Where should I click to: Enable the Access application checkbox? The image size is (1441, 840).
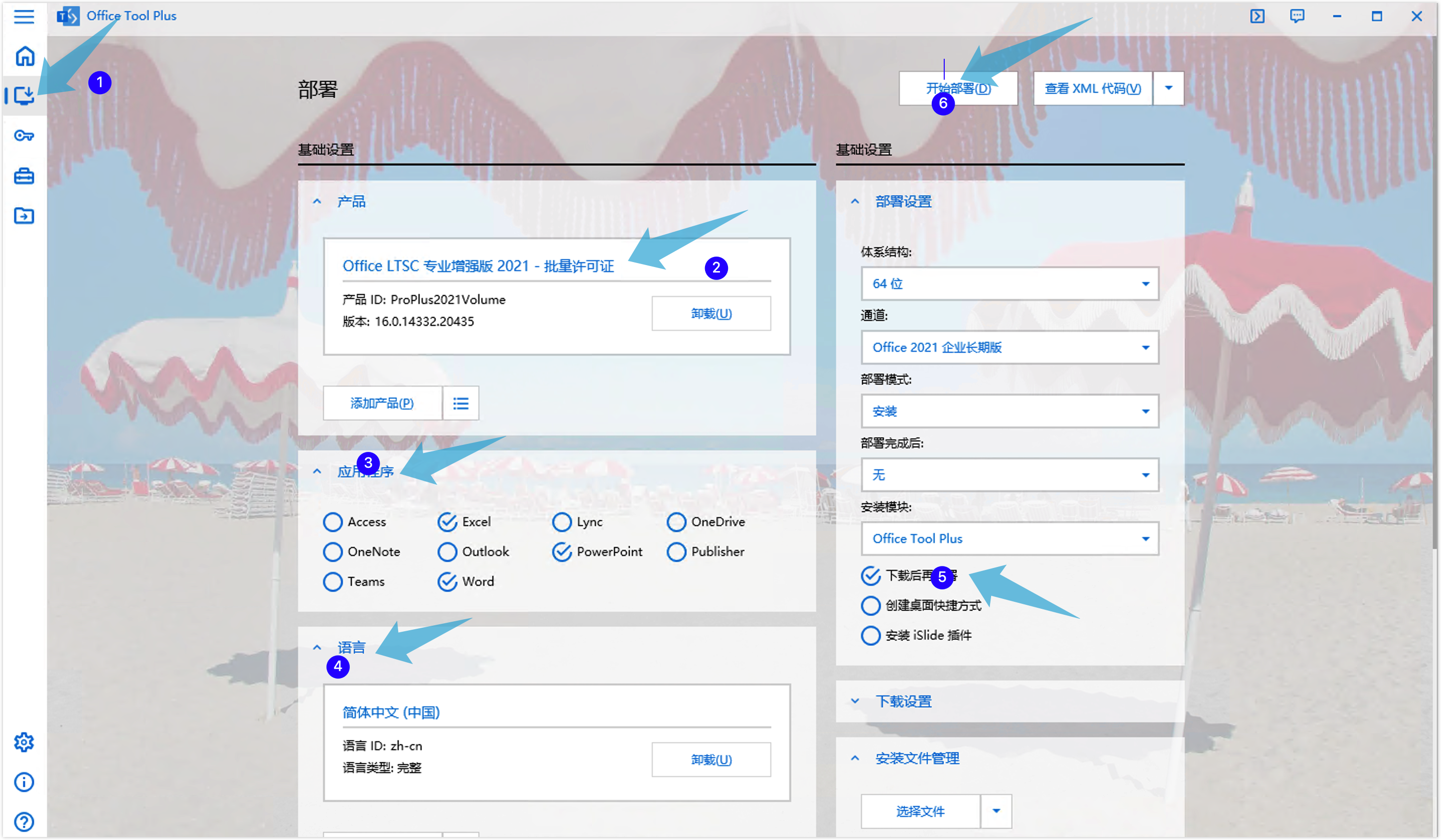pos(333,522)
